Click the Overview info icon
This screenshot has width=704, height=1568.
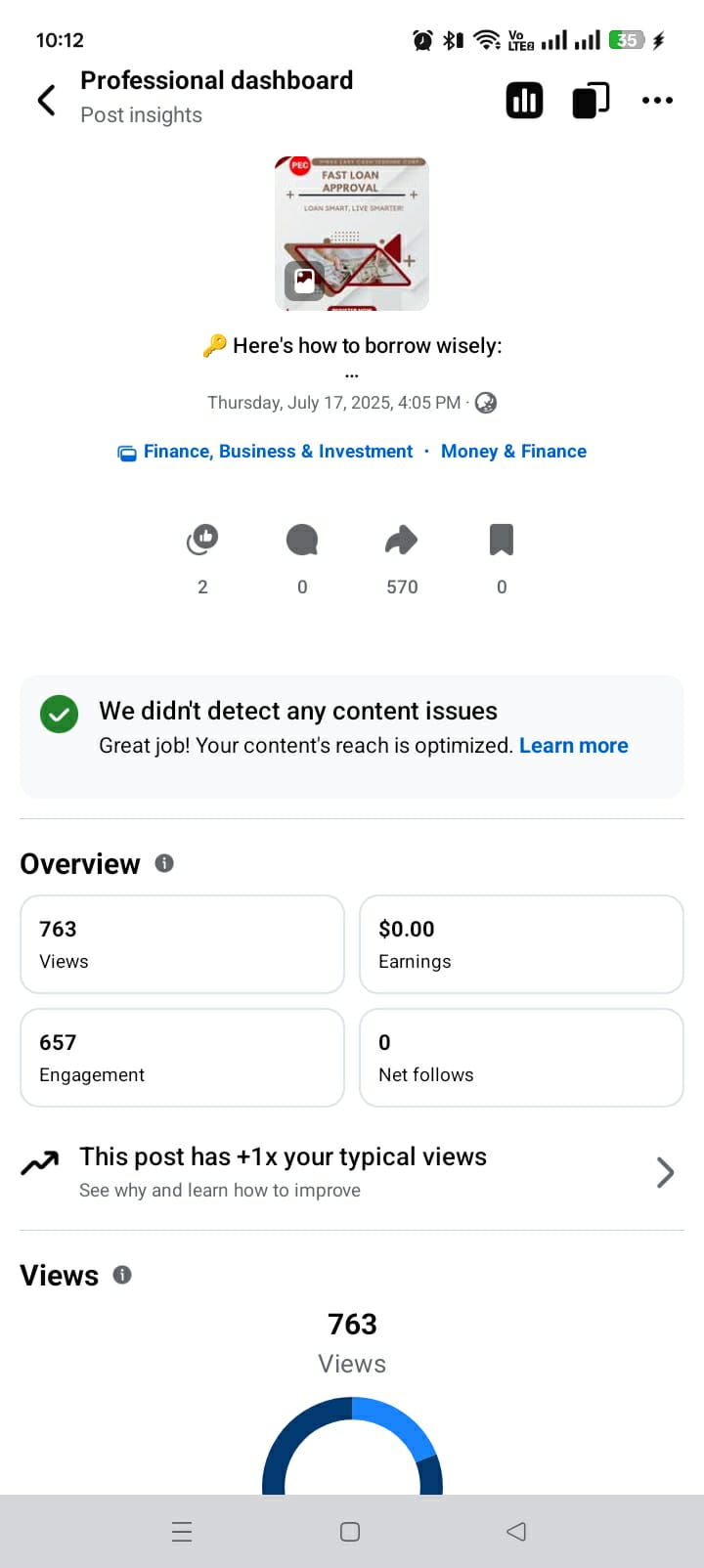coord(164,863)
